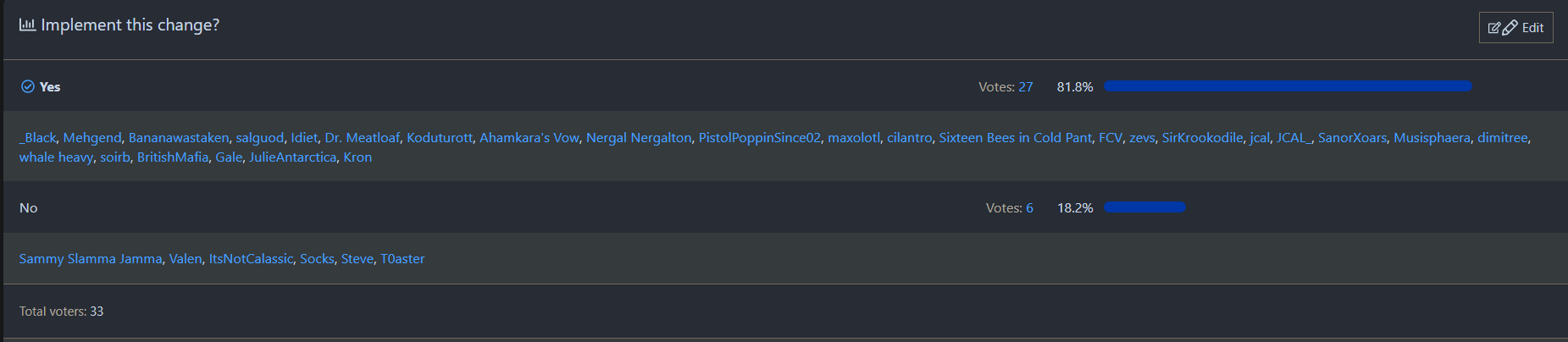This screenshot has height=342, width=1568.
Task: Visit Nergal Nergalton's profile link
Action: pyautogui.click(x=638, y=137)
